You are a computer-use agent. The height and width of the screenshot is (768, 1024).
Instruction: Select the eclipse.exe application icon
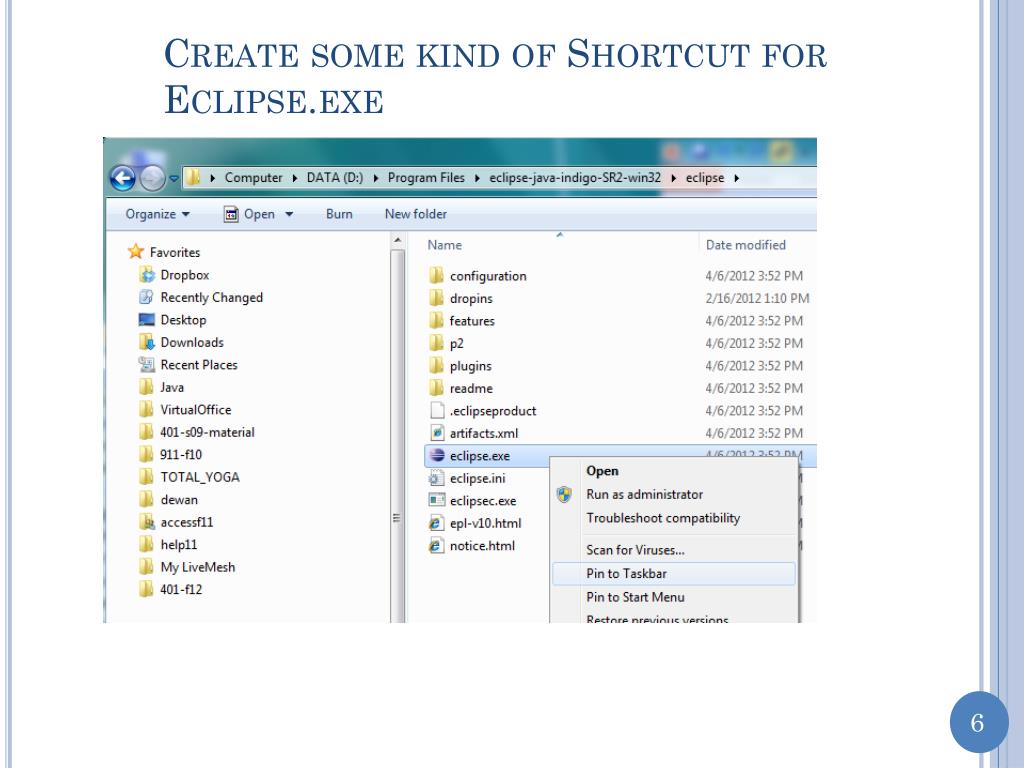(436, 455)
